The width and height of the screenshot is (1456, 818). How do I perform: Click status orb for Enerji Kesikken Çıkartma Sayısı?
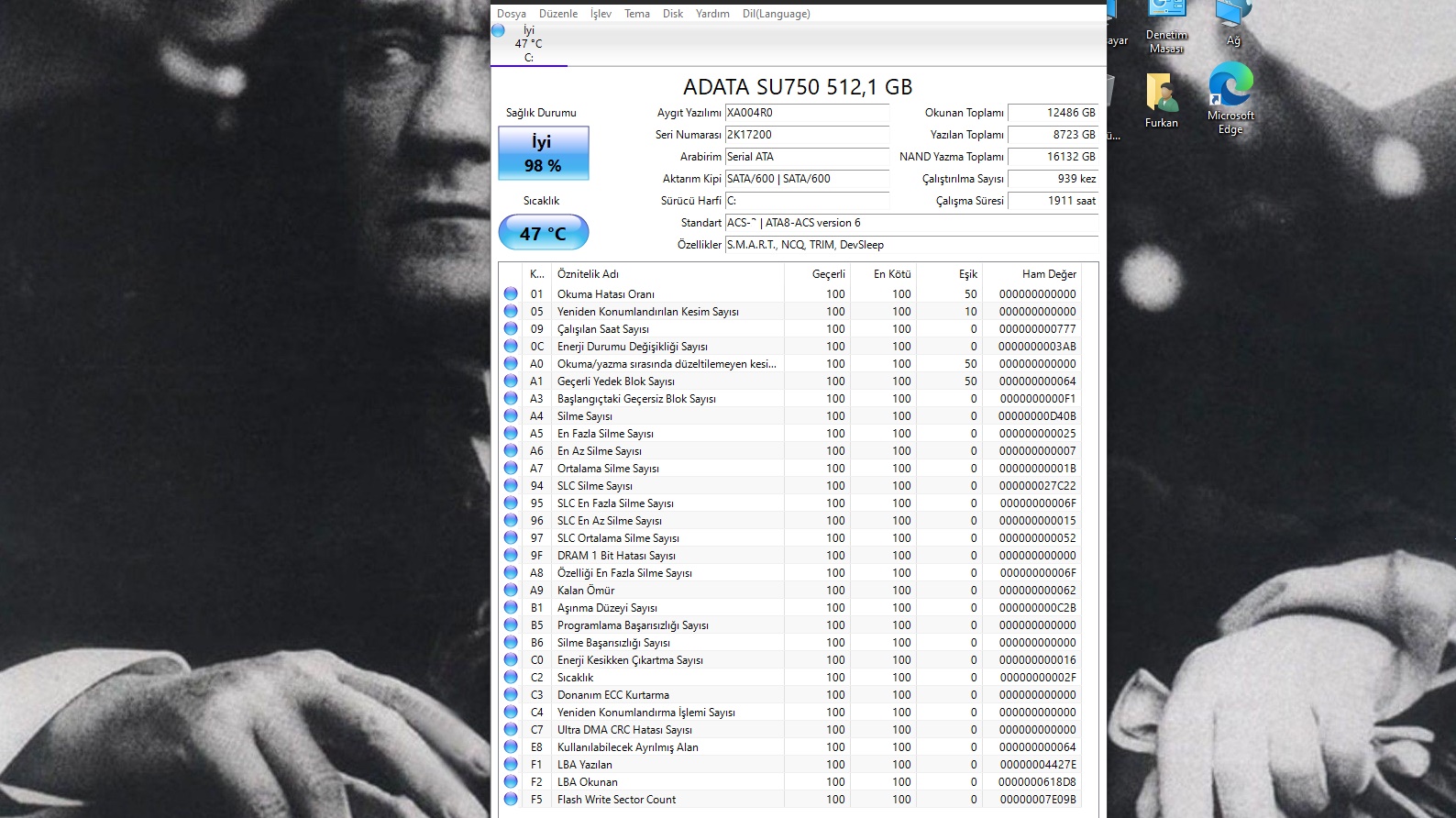pyautogui.click(x=511, y=659)
